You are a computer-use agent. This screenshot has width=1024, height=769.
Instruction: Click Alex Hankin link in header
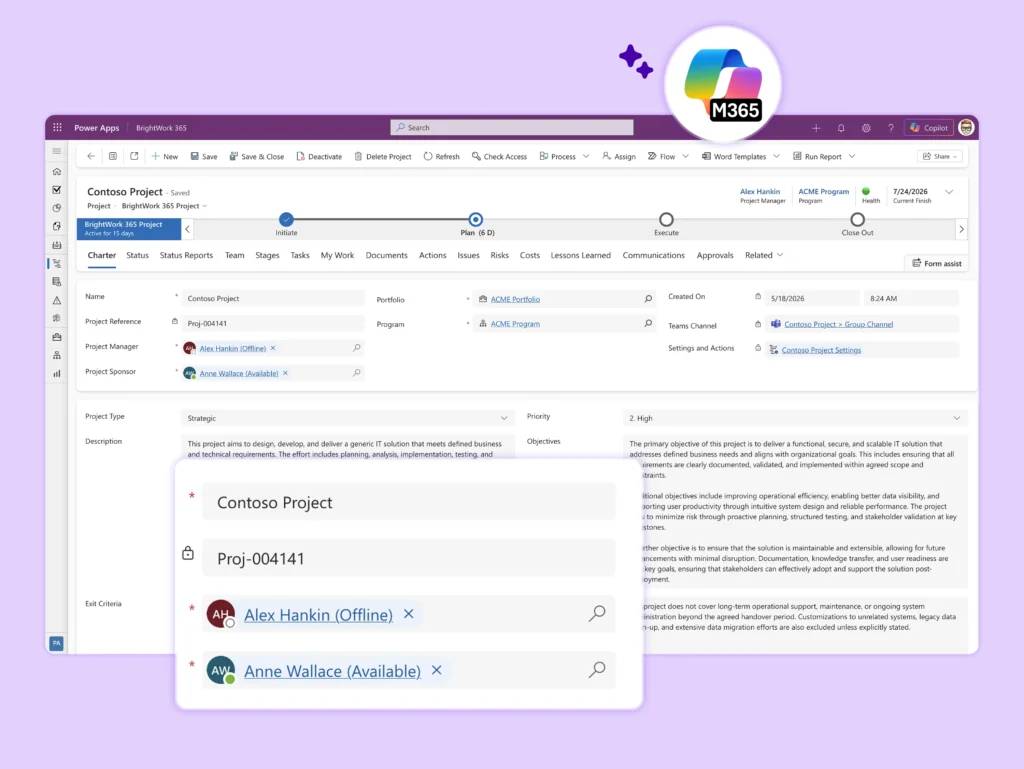(760, 192)
